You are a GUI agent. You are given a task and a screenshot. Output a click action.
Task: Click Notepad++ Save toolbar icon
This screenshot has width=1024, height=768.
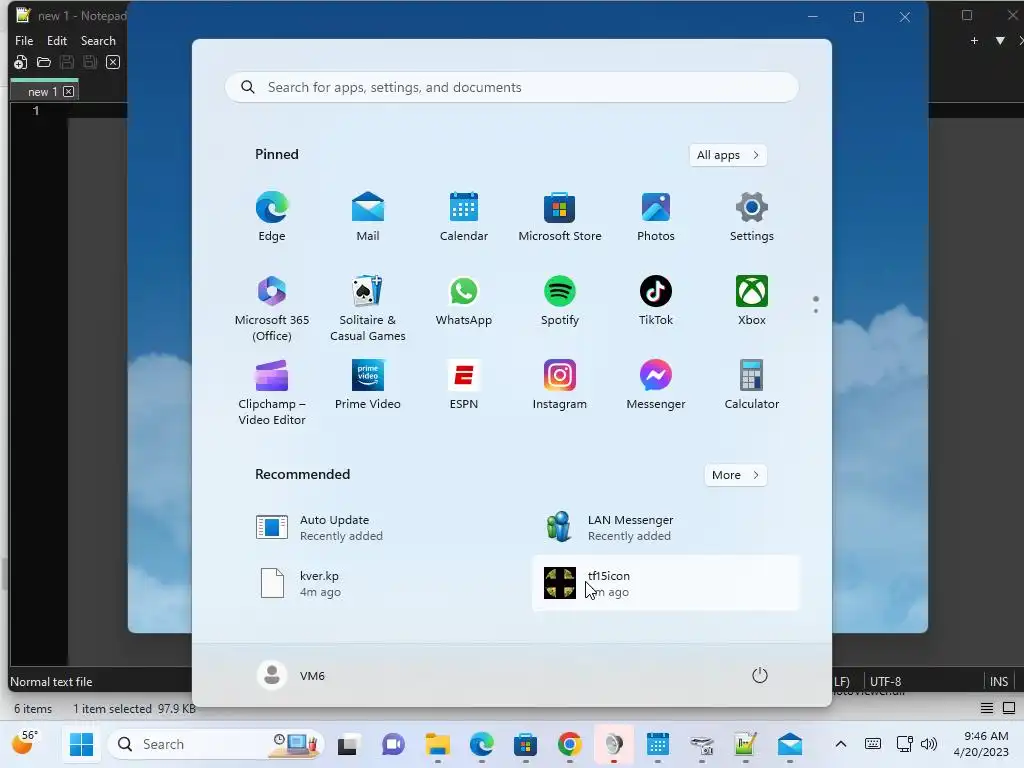tap(67, 62)
